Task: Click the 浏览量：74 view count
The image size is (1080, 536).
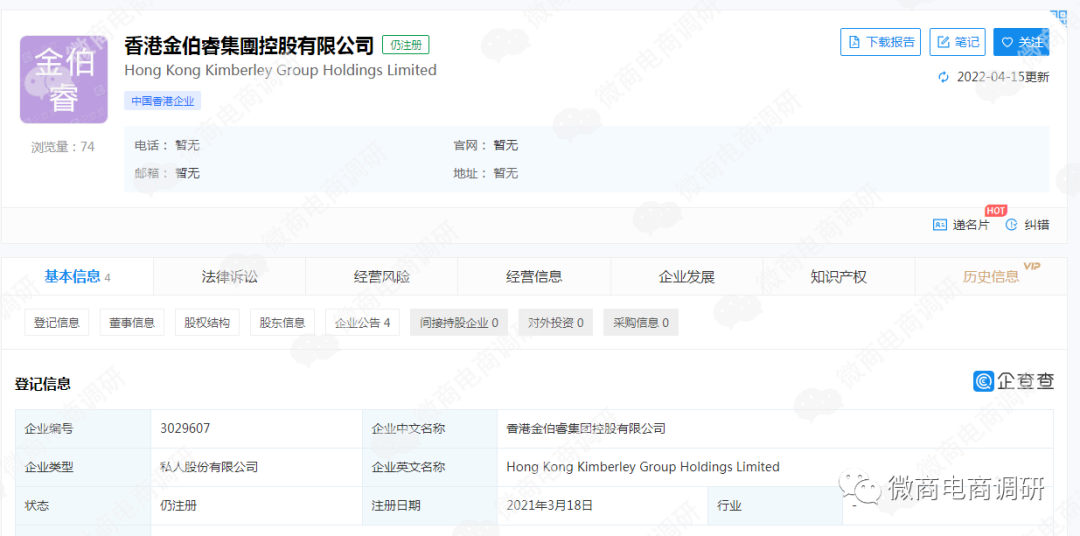Action: [63, 147]
